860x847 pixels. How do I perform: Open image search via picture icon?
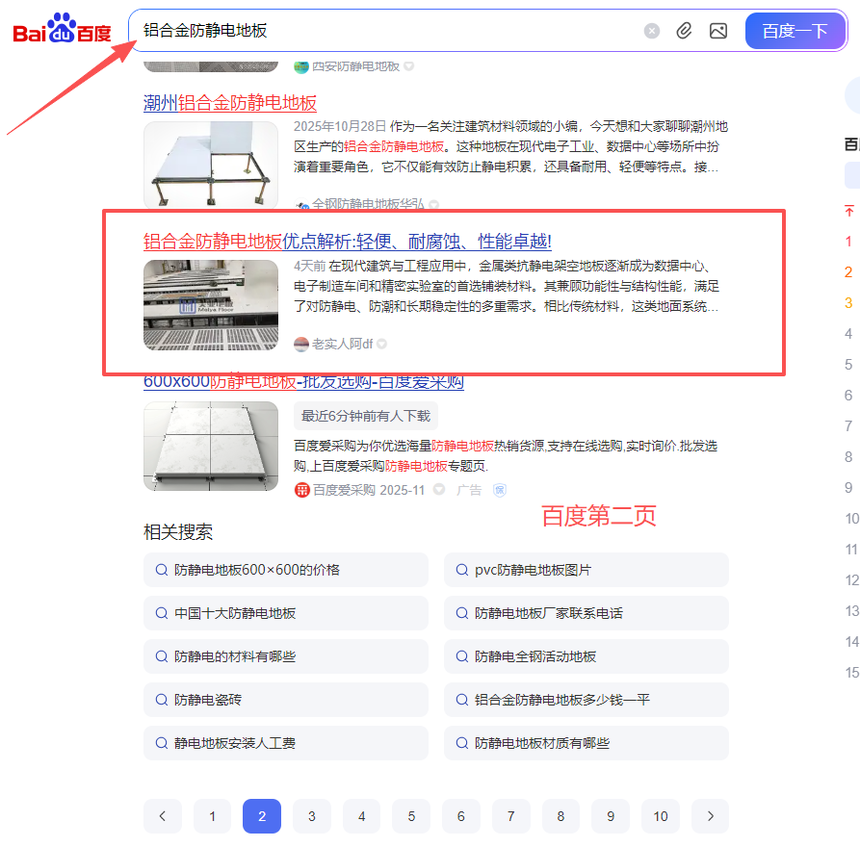(x=718, y=31)
